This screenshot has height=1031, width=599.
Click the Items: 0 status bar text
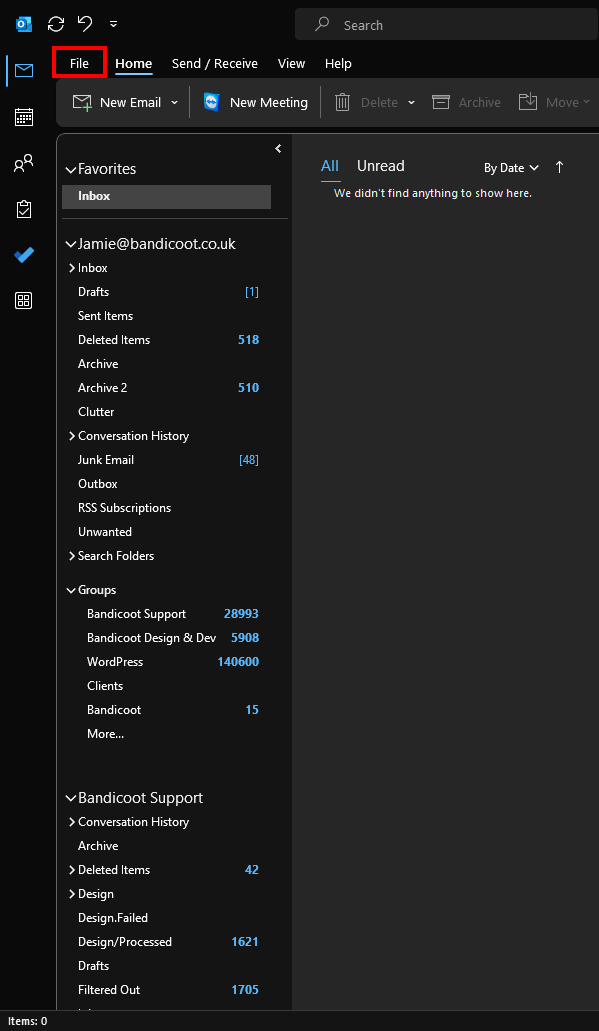click(x=28, y=1021)
